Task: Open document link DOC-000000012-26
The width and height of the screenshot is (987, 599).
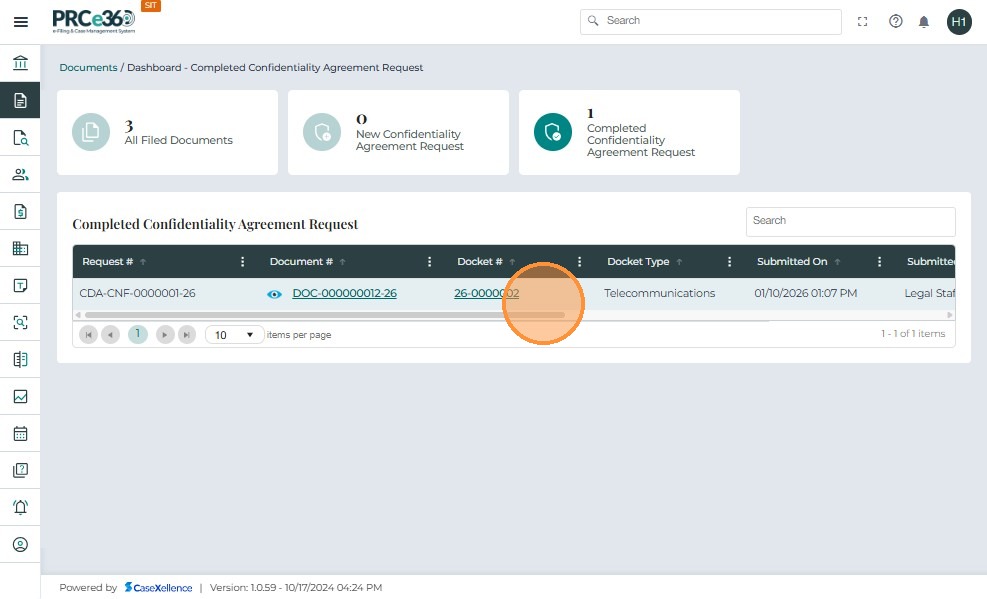Action: tap(344, 293)
